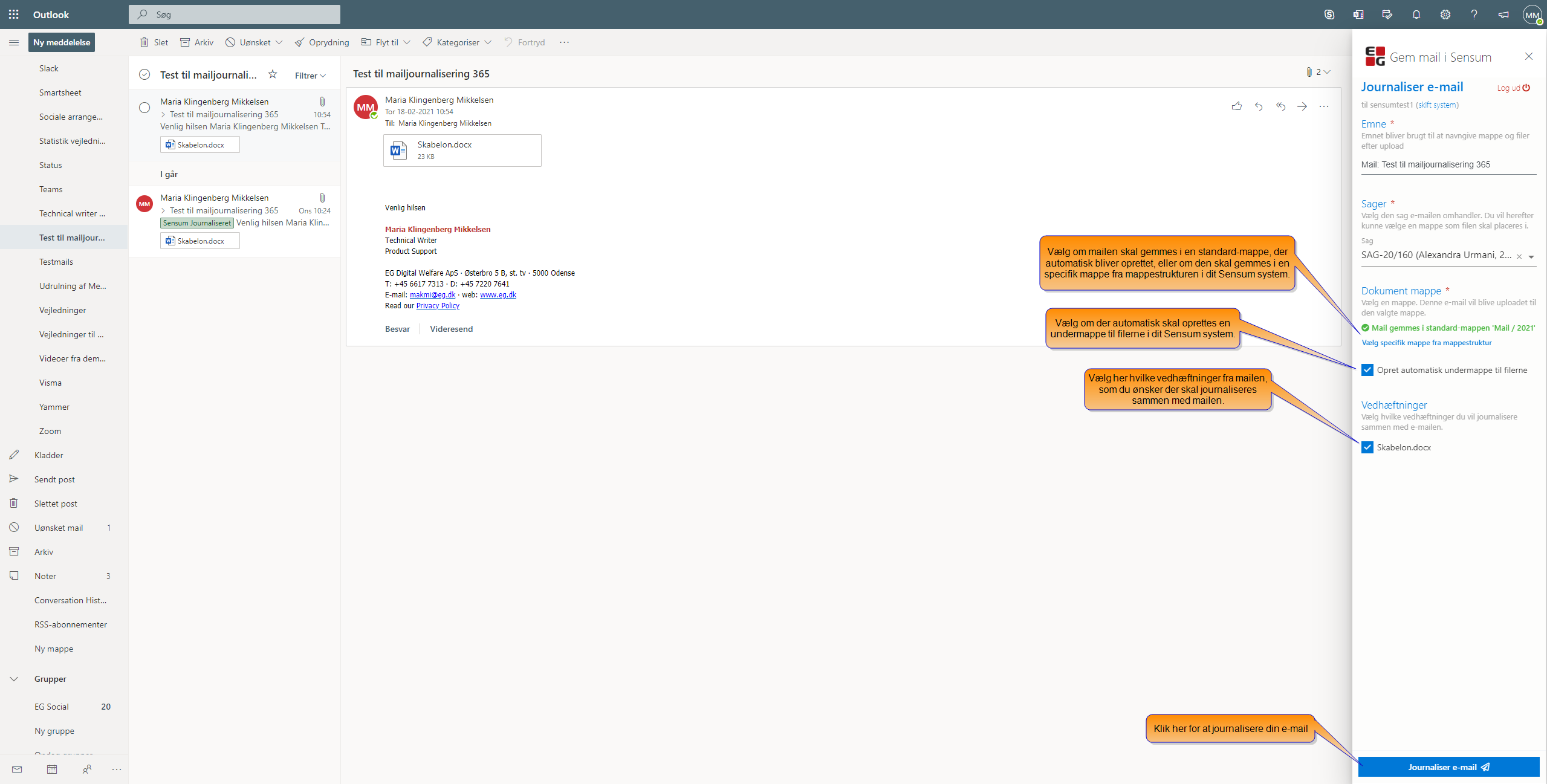Viewport: 1547px width, 784px height.
Task: Open the Flyt til dropdown arrow
Action: 407,42
